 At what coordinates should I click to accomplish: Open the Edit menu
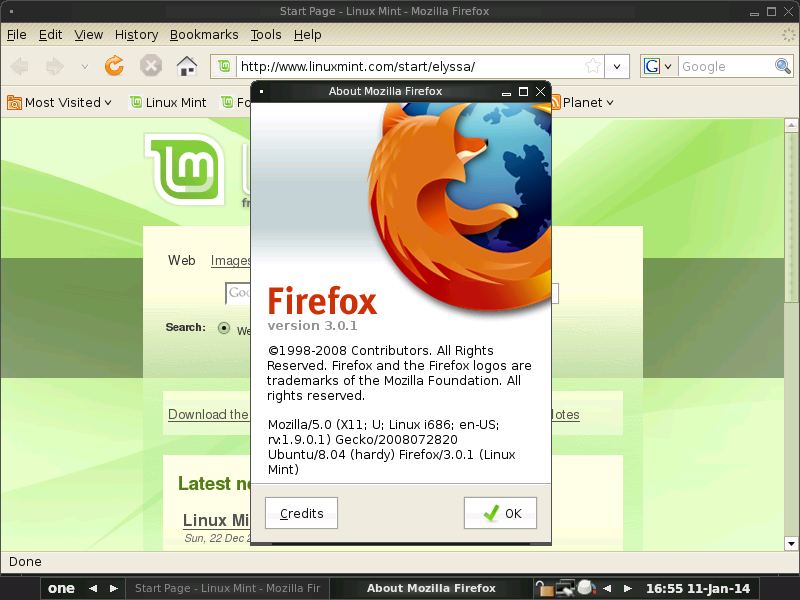click(x=51, y=35)
